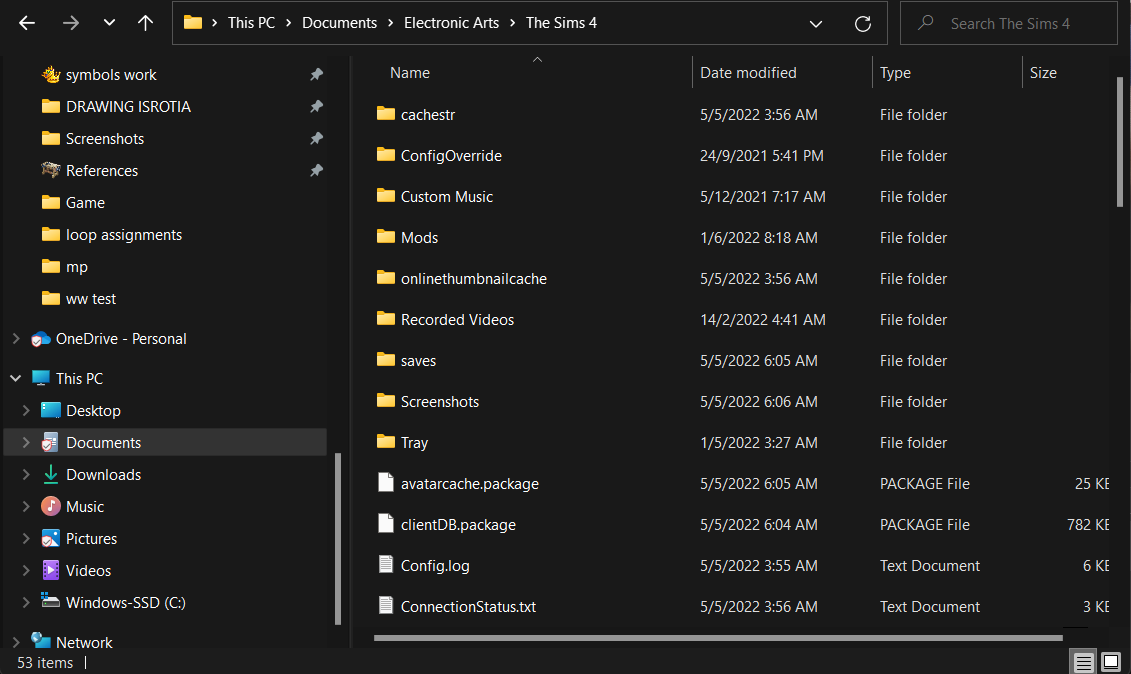Click the Videos icon in sidebar
1131x674 pixels.
[50, 570]
